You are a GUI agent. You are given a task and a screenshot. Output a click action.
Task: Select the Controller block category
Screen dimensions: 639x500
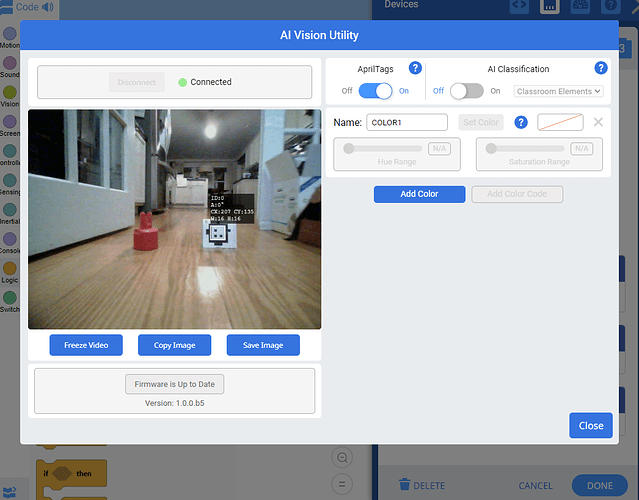point(10,155)
